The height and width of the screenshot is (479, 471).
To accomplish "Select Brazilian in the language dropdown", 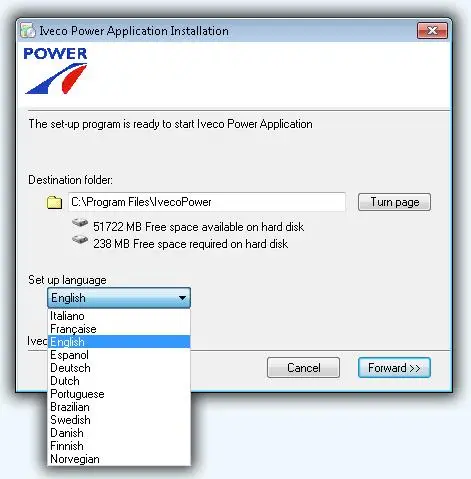I will pyautogui.click(x=119, y=407).
